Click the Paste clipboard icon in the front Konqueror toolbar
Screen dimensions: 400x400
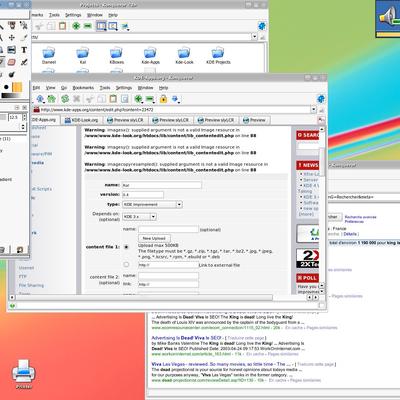[x=113, y=99]
